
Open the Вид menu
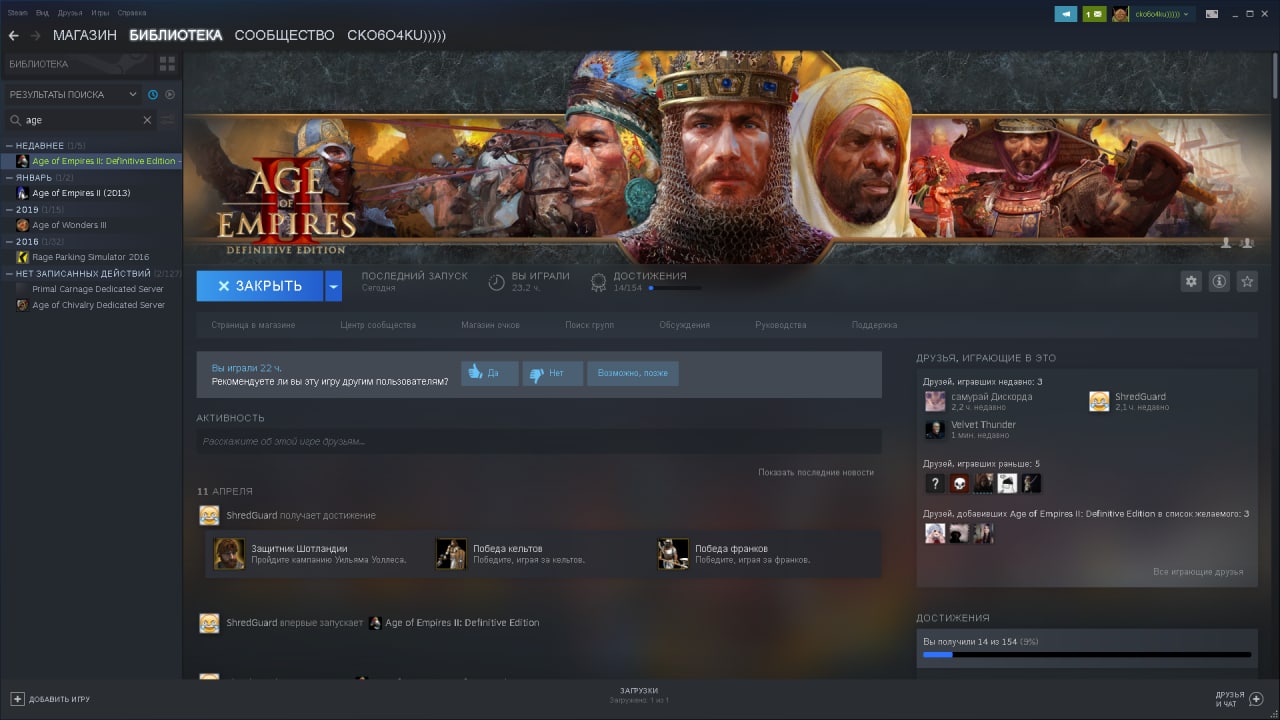point(43,13)
